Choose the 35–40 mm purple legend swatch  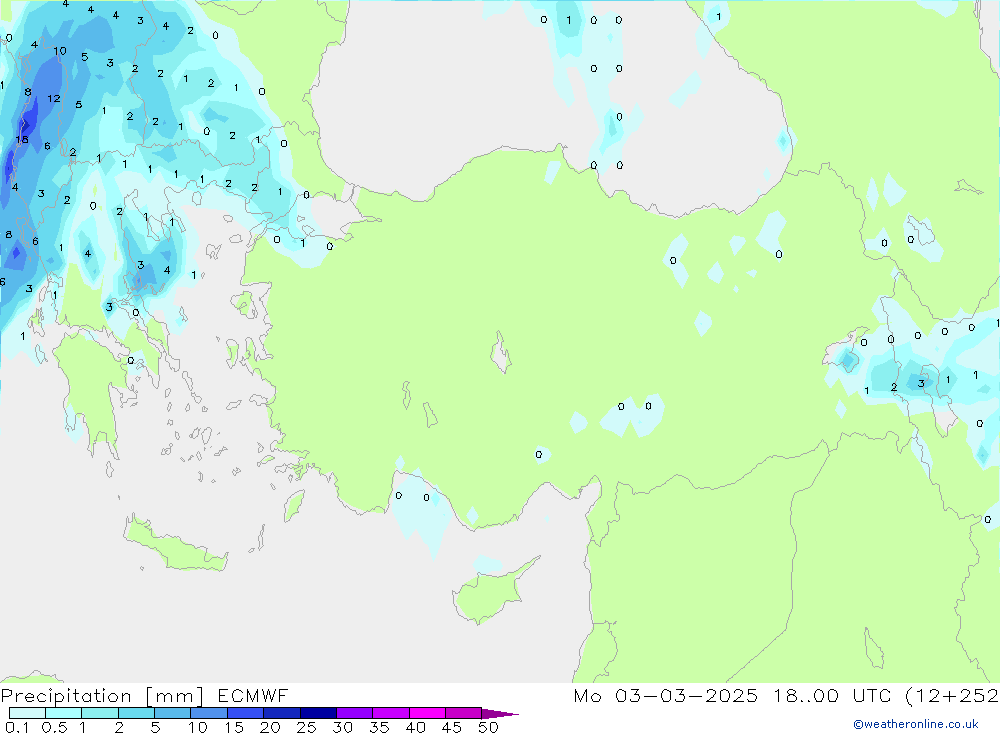click(x=390, y=713)
